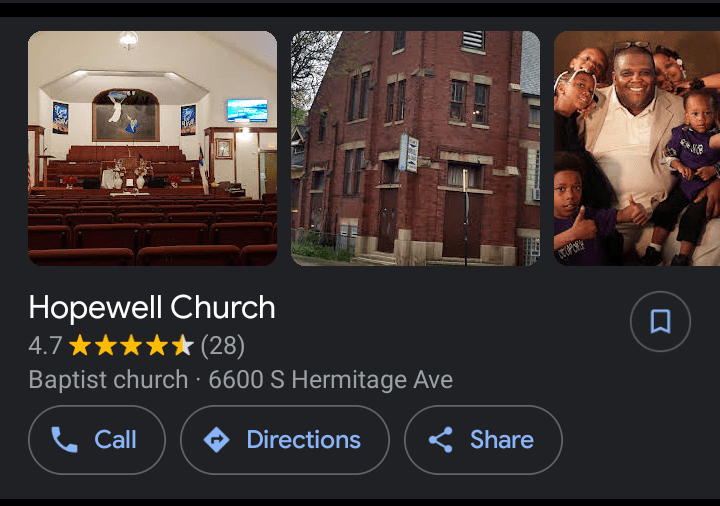Click the Baptist church category text
Image resolution: width=720 pixels, height=506 pixels.
point(108,380)
